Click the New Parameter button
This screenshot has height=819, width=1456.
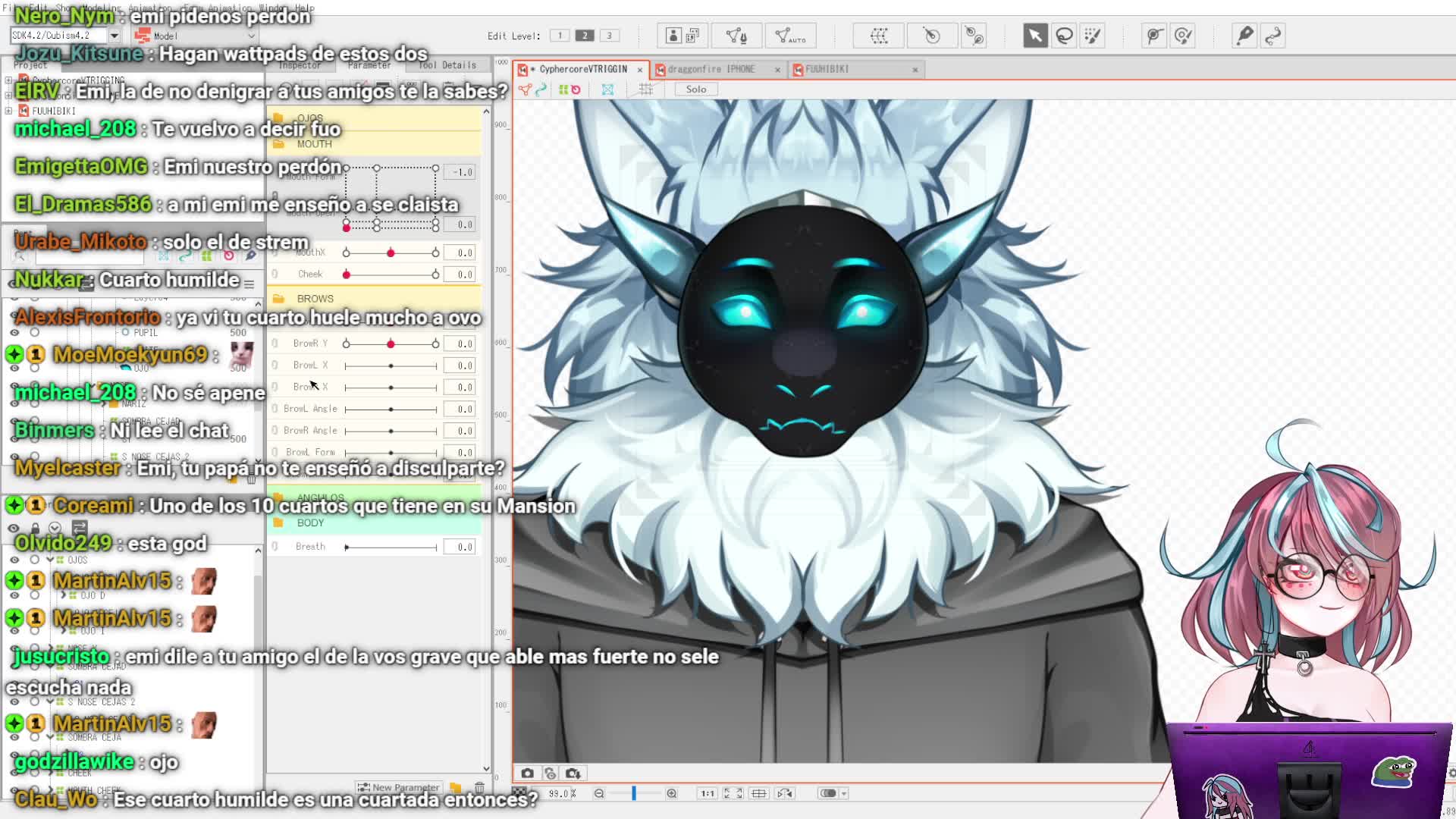tap(399, 787)
